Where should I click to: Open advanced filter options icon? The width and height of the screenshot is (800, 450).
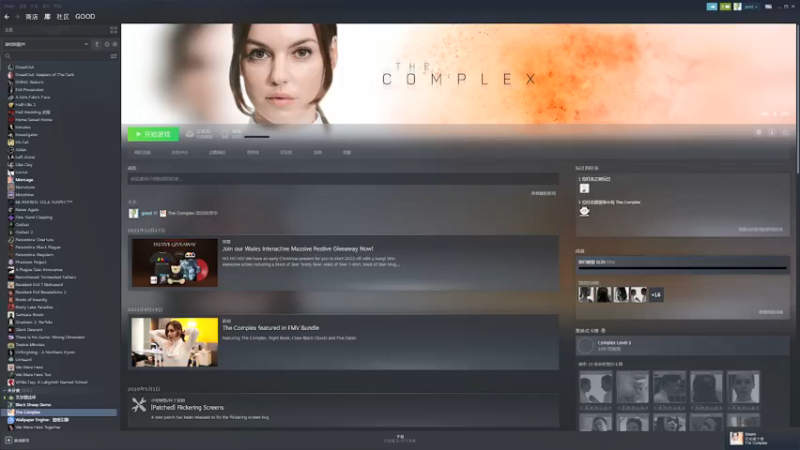(x=113, y=56)
